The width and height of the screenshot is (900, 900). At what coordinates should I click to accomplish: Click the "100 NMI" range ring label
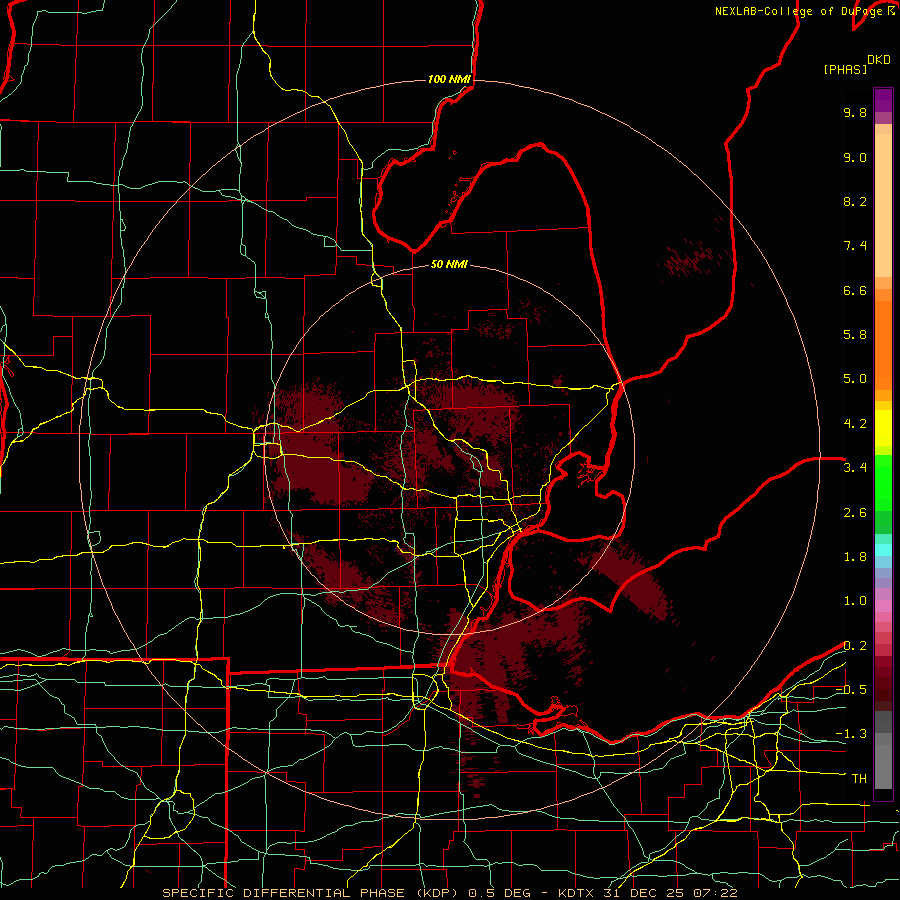tap(449, 79)
